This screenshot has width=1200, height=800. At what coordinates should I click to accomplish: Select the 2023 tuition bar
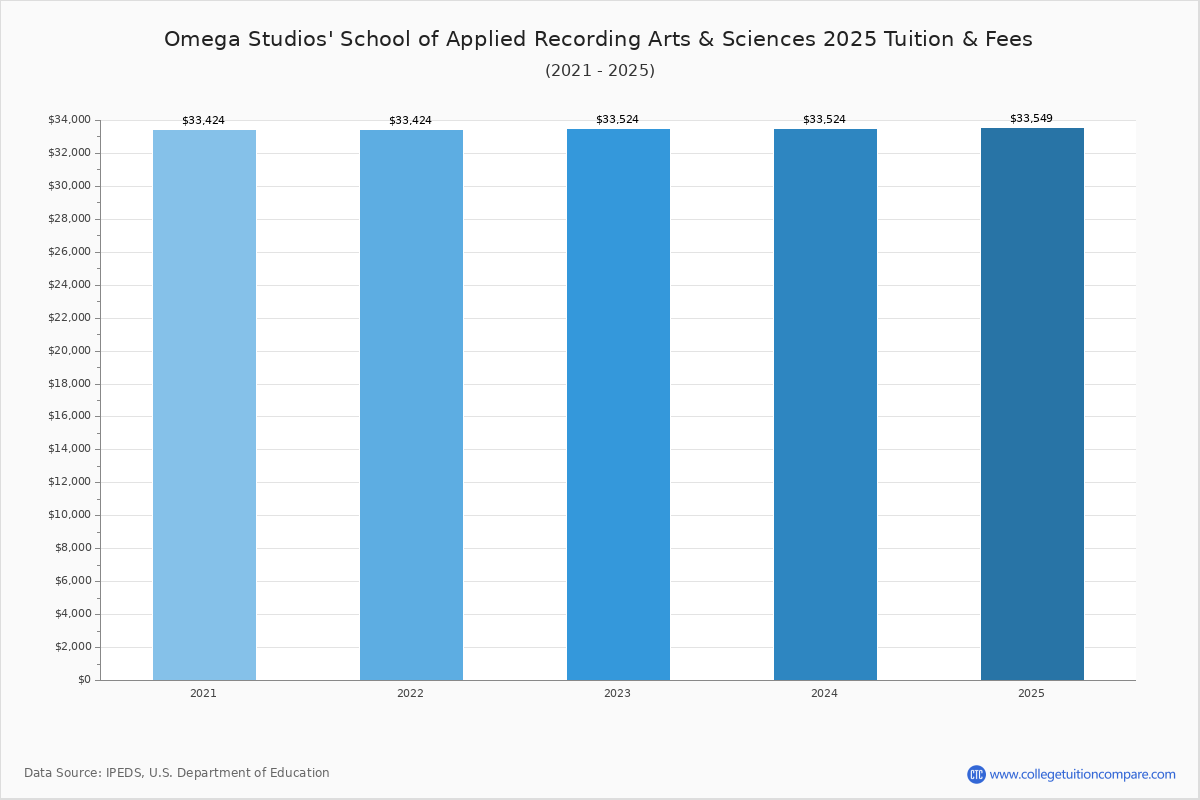pos(618,405)
